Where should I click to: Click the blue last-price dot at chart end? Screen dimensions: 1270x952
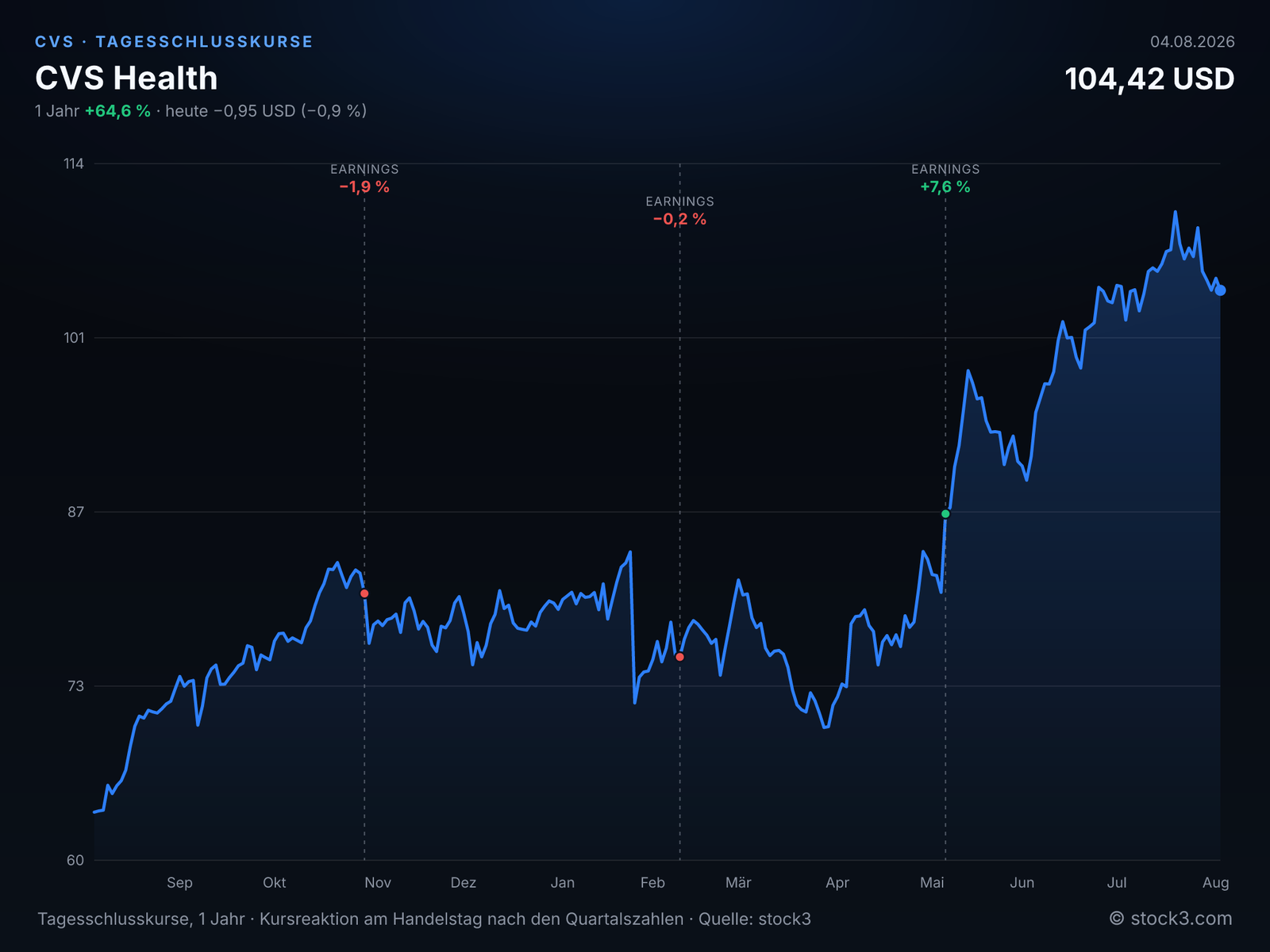tap(1221, 290)
